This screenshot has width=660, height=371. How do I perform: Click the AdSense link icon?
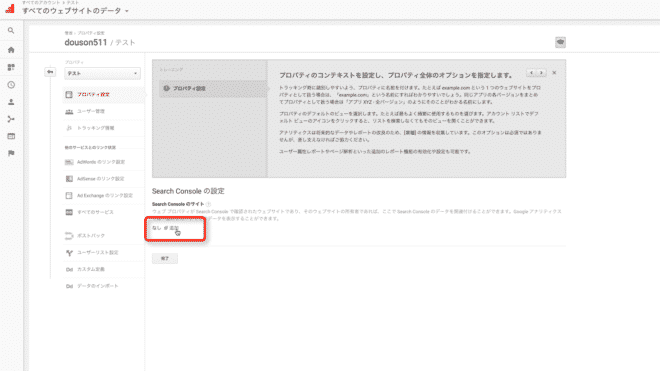point(69,179)
